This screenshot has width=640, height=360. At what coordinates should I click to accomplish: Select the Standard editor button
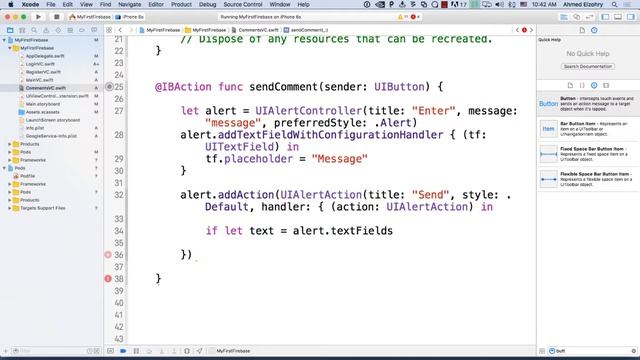[564, 17]
